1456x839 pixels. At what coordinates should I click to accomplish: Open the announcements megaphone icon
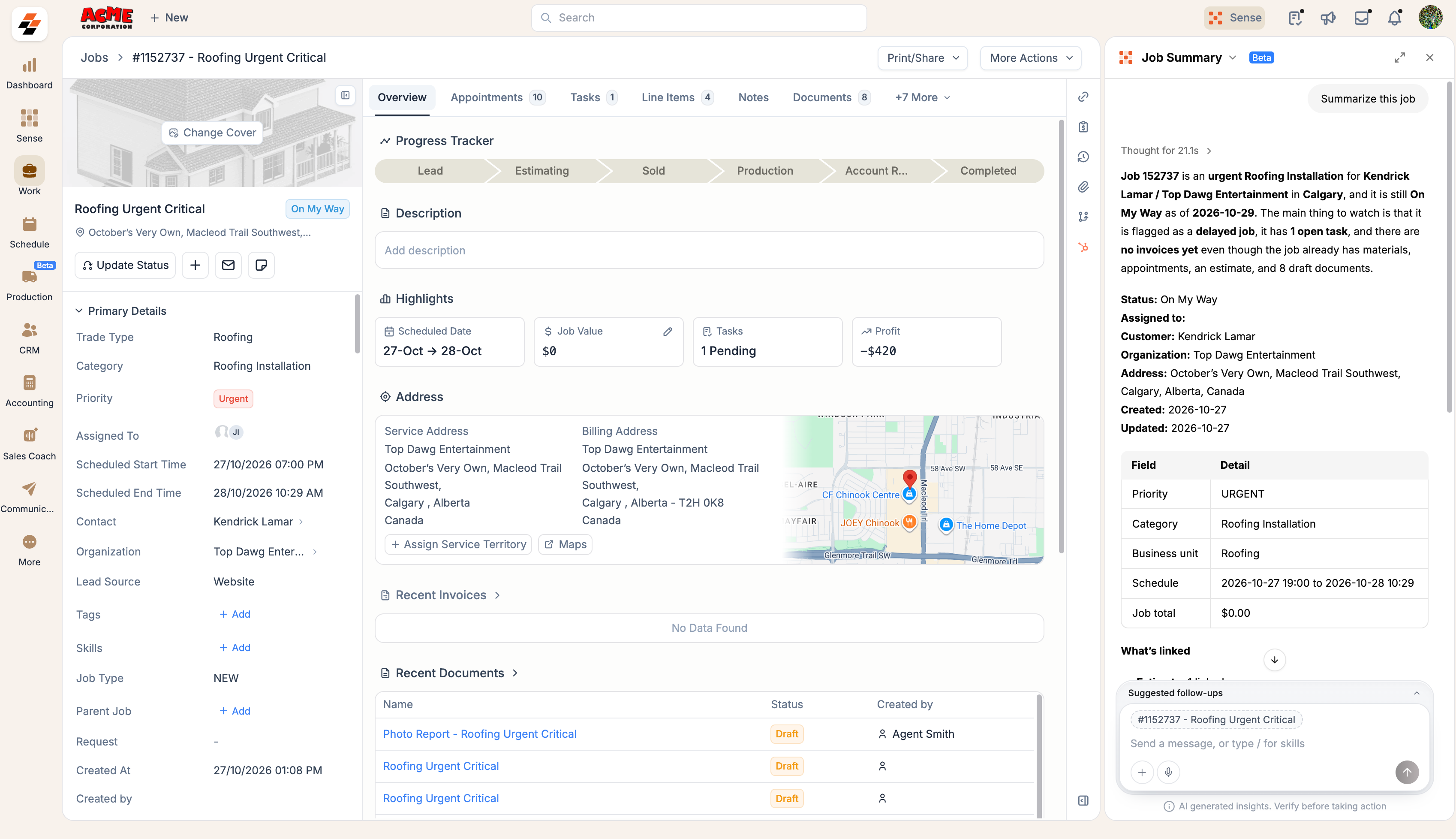coord(1328,18)
